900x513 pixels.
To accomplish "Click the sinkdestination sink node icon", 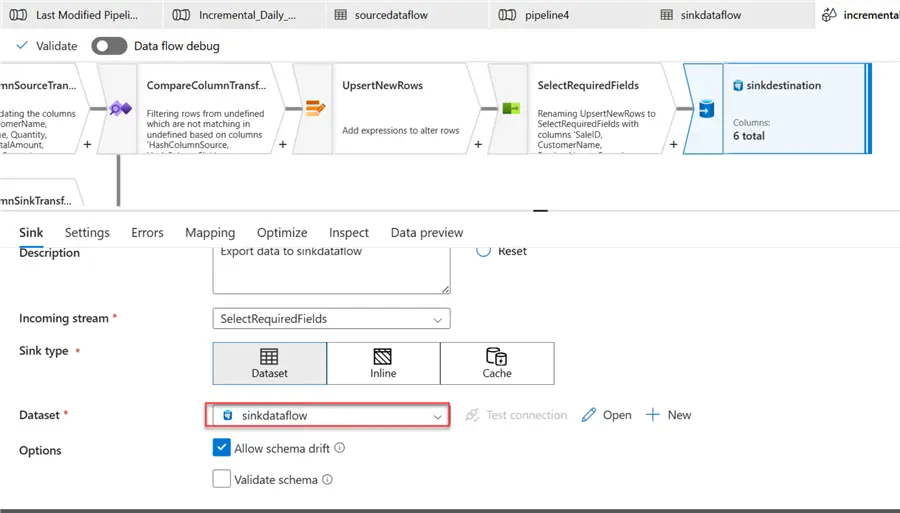I will [706, 109].
